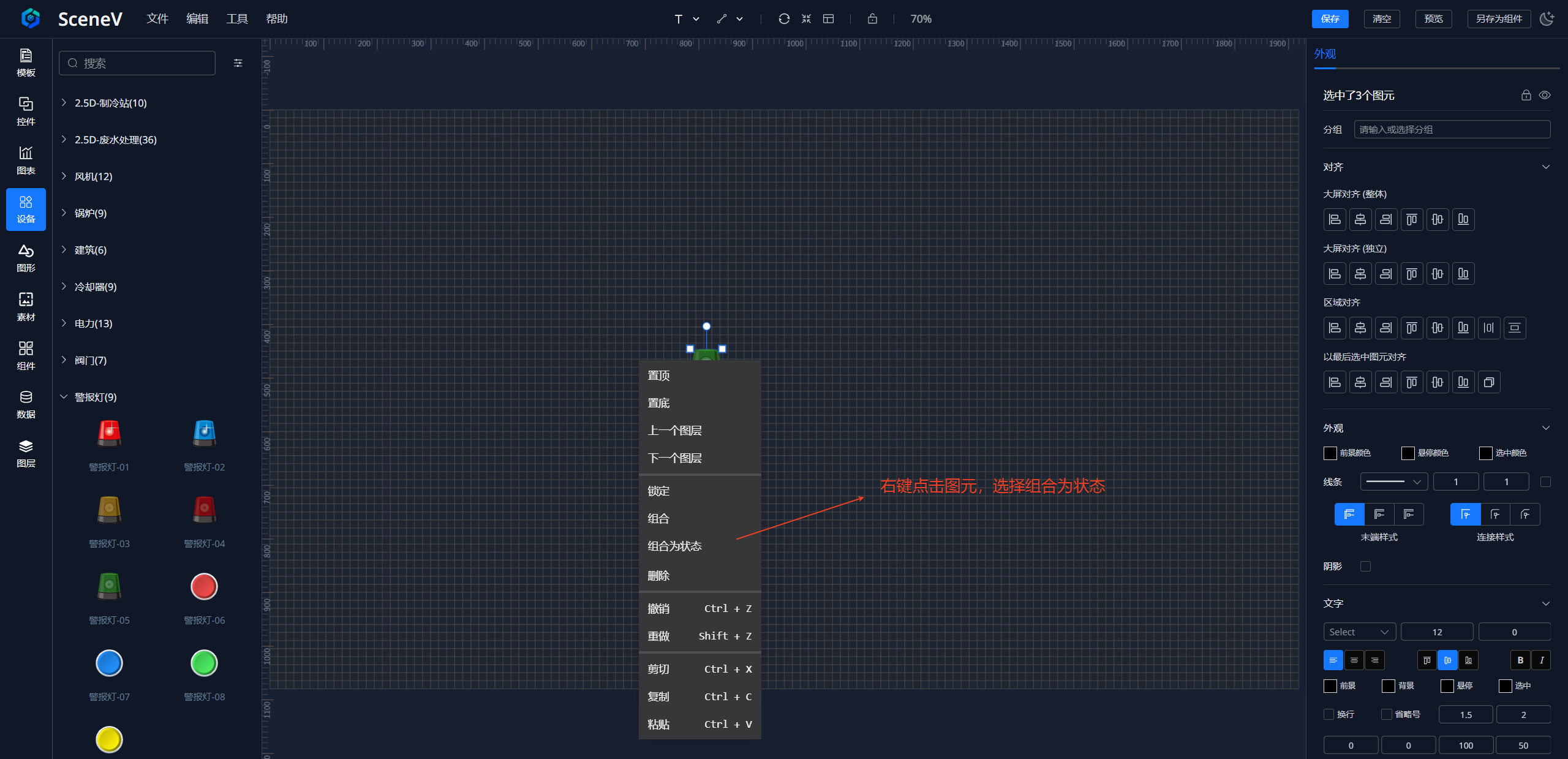The image size is (1568, 759).
Task: Check the 换行 word wrap checkbox
Action: pyautogui.click(x=1329, y=714)
